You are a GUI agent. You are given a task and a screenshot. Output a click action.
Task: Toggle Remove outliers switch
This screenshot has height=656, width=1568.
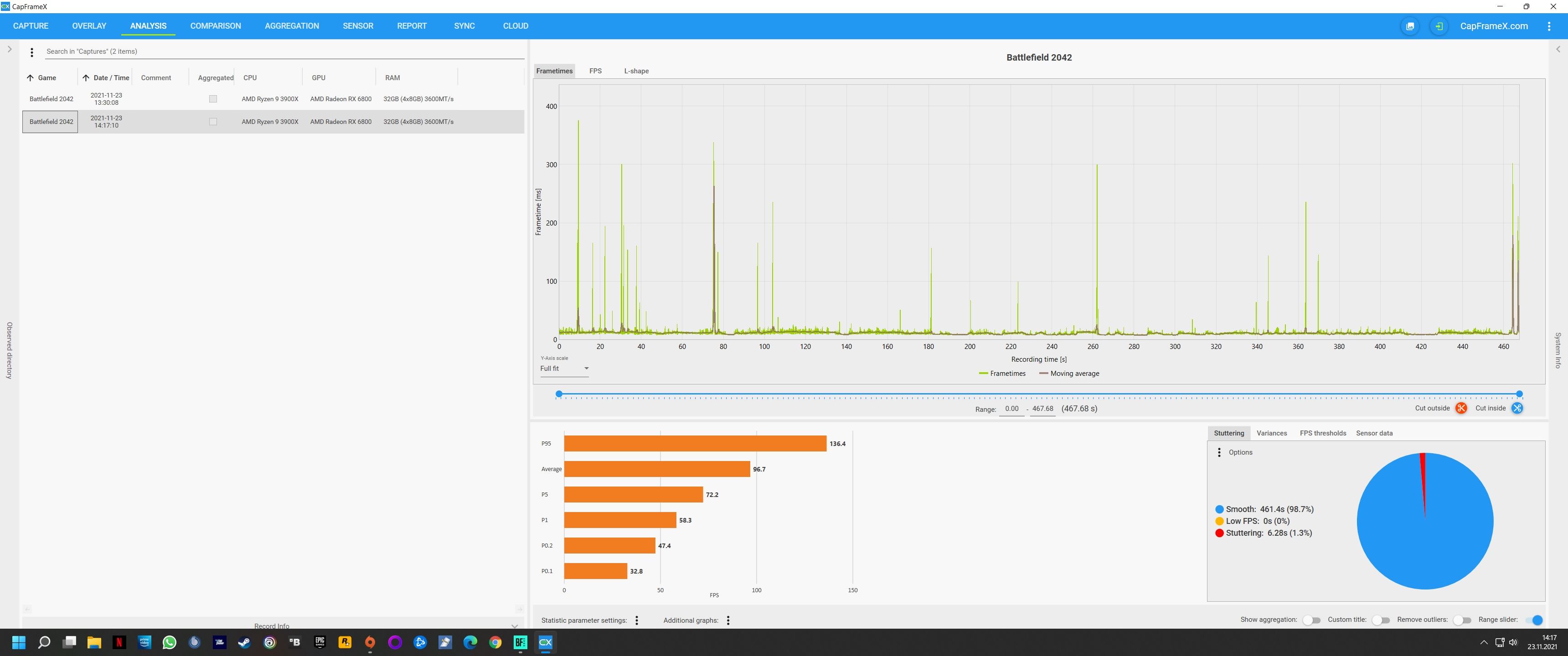click(1462, 620)
